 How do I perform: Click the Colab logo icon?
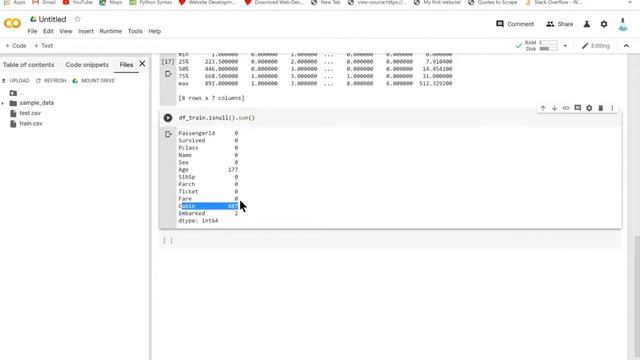[12, 24]
